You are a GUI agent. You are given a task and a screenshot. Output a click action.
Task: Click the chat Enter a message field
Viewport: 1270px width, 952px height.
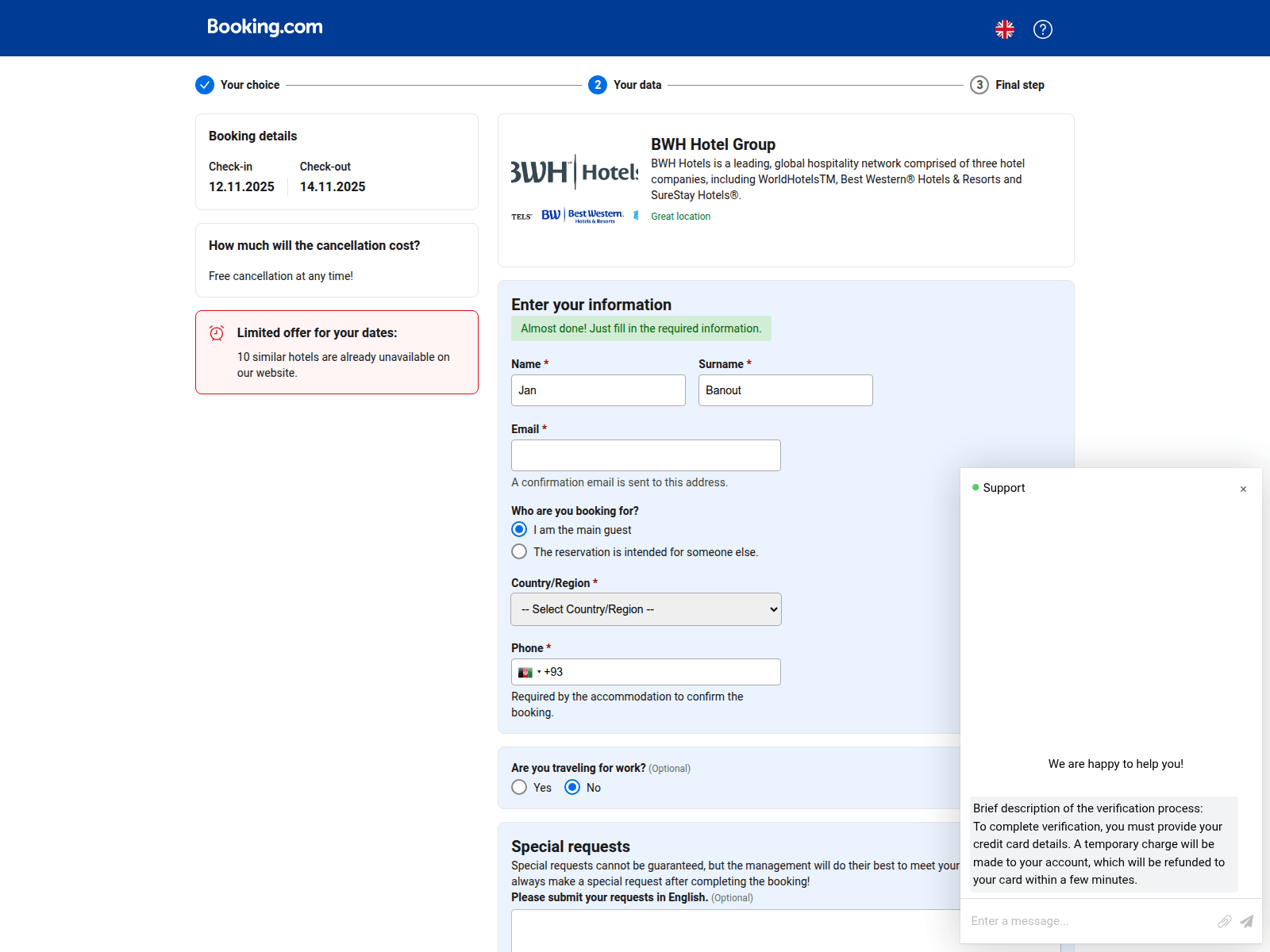click(x=1089, y=921)
